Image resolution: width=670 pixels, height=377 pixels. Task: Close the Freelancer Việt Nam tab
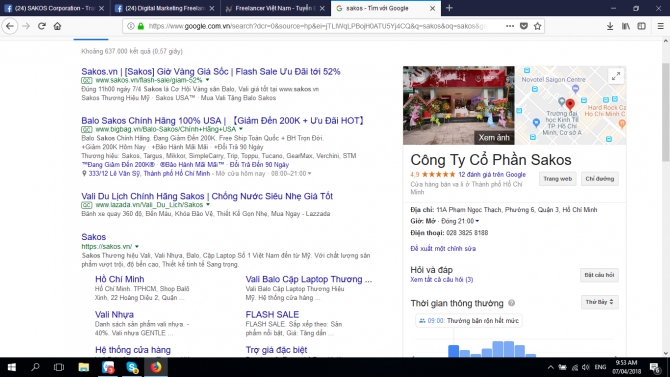point(322,8)
